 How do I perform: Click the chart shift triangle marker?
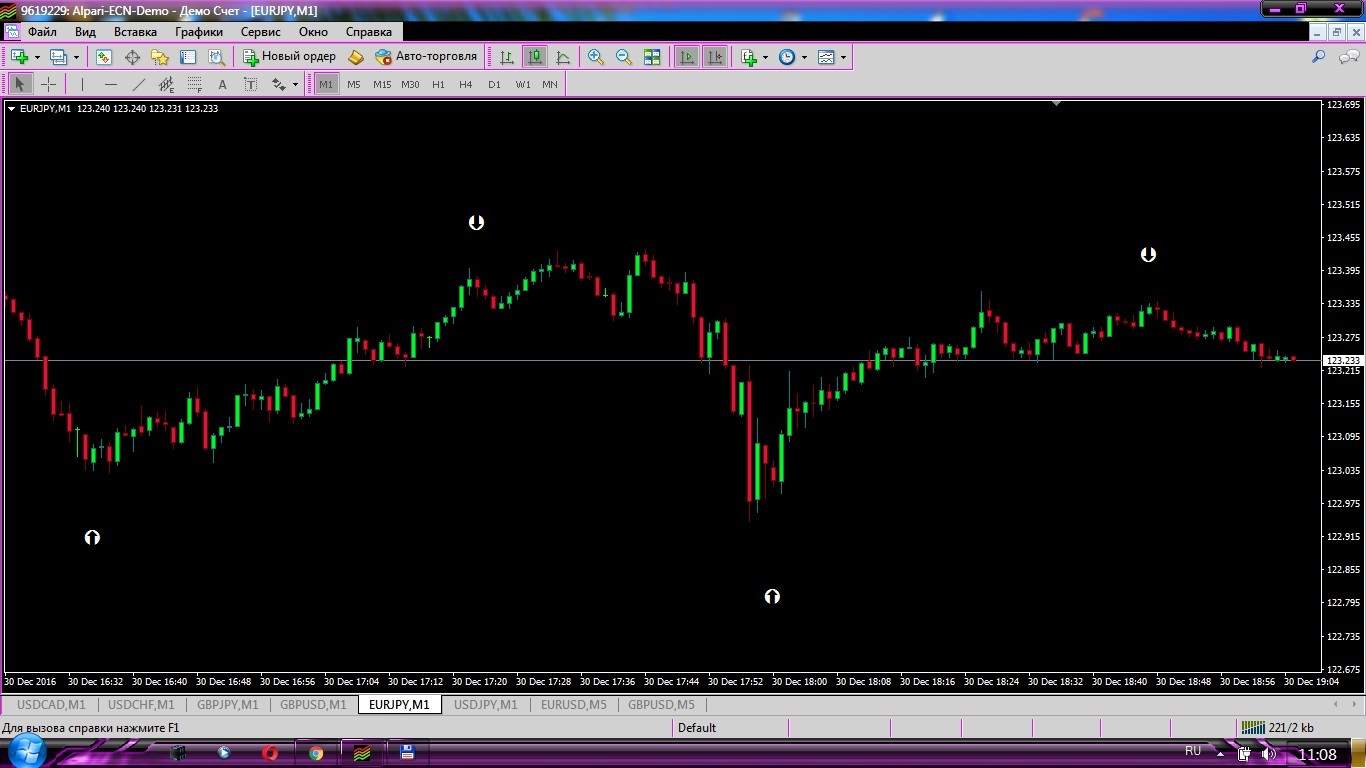(x=1056, y=102)
